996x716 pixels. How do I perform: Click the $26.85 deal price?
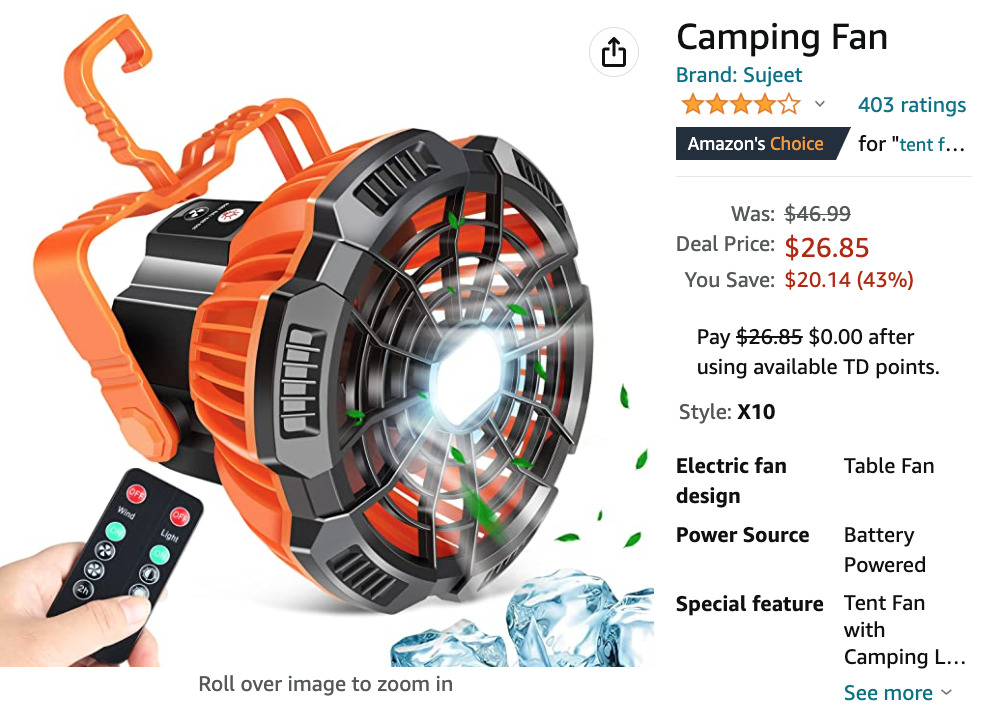826,248
